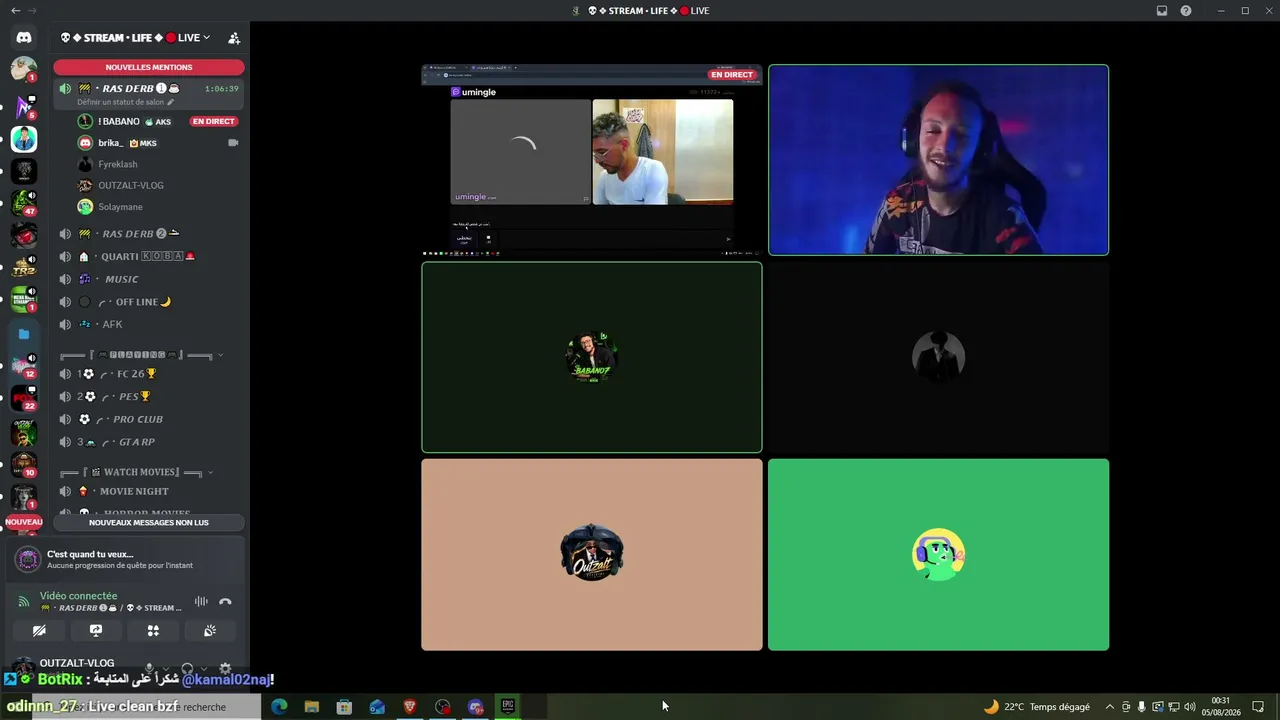The width and height of the screenshot is (1280, 720).
Task: Join the MUSIC voice channel
Action: (149, 279)
